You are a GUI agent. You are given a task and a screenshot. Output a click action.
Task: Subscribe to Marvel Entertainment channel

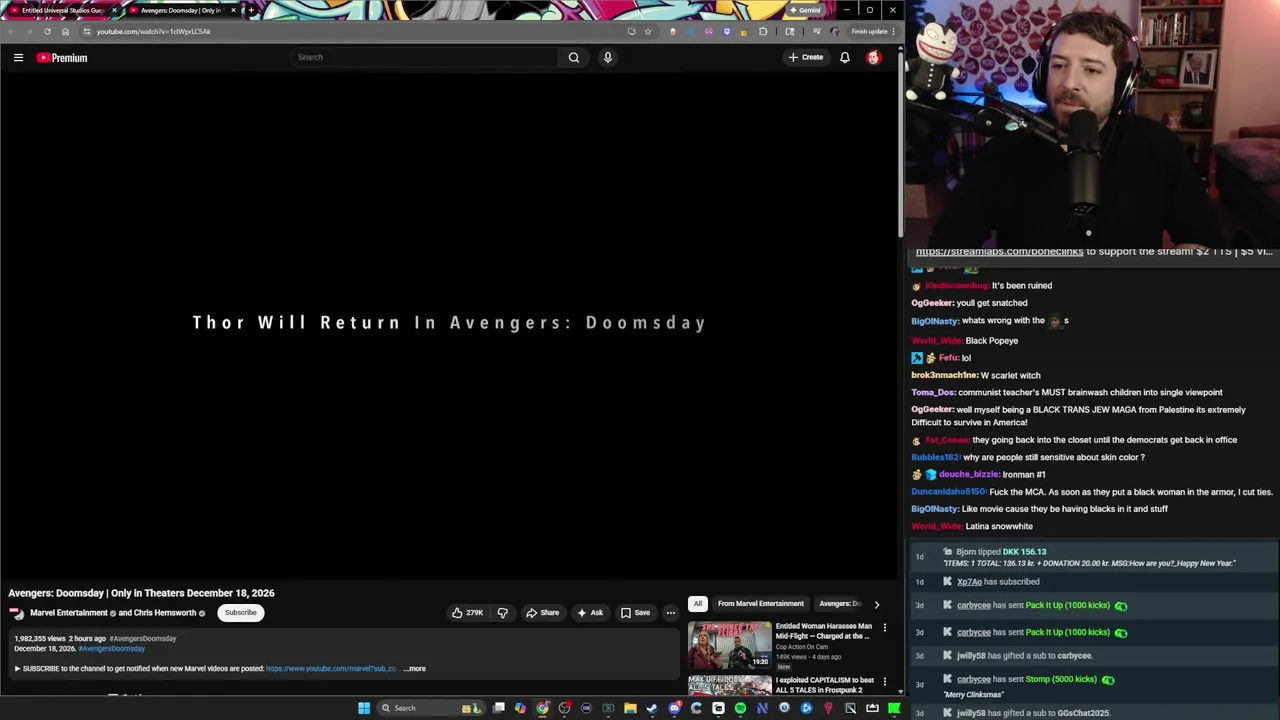click(240, 613)
